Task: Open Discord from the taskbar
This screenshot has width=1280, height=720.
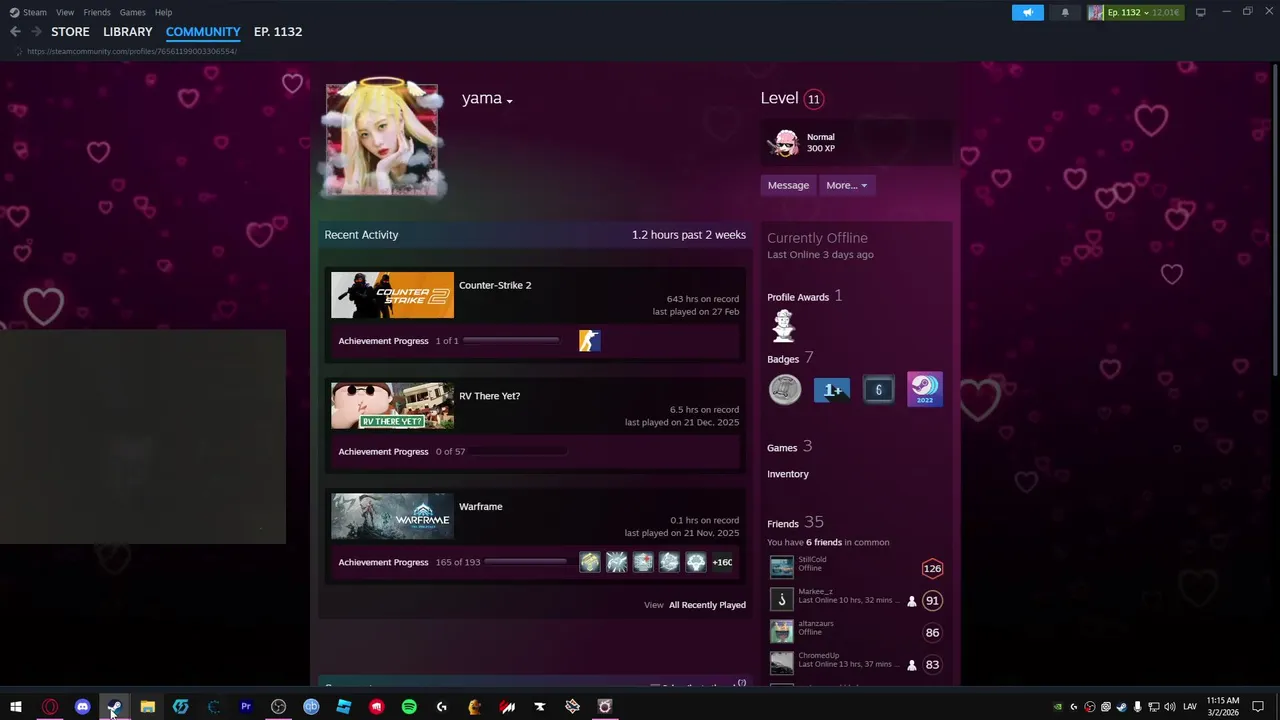Action: coord(82,707)
